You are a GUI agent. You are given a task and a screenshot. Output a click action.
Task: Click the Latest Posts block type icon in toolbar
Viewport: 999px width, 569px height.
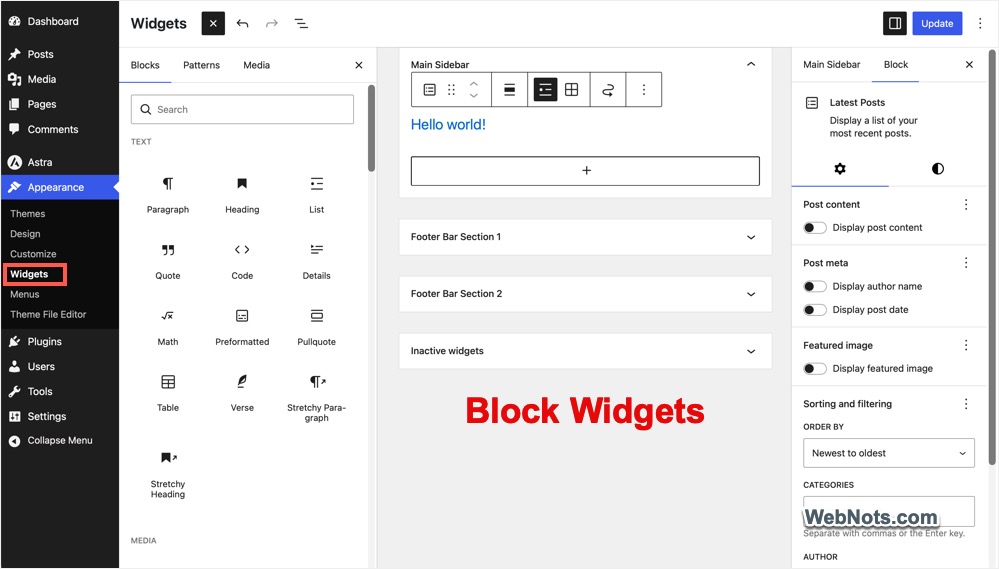click(429, 90)
